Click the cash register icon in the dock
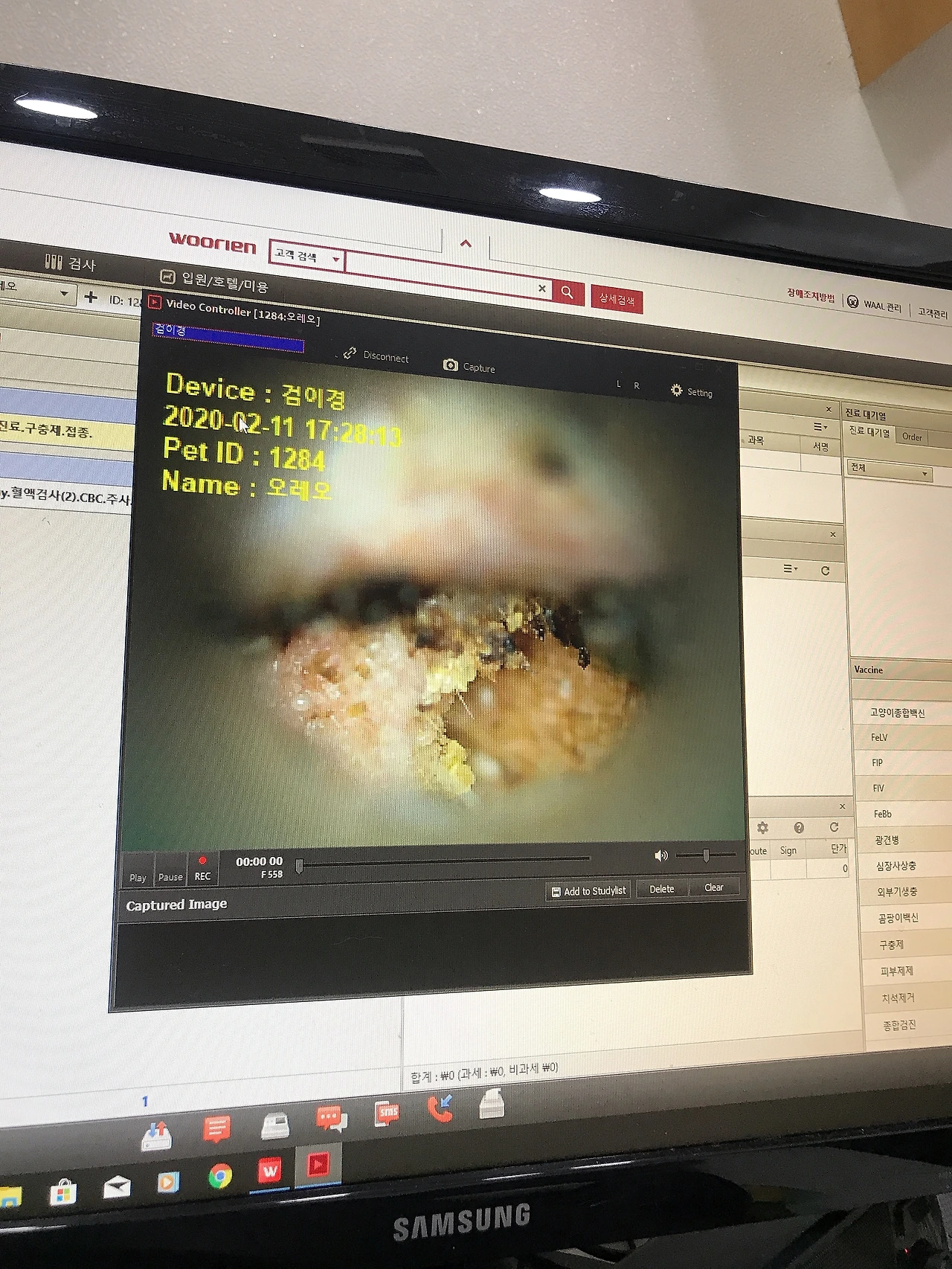The image size is (952, 1269). point(275,1125)
